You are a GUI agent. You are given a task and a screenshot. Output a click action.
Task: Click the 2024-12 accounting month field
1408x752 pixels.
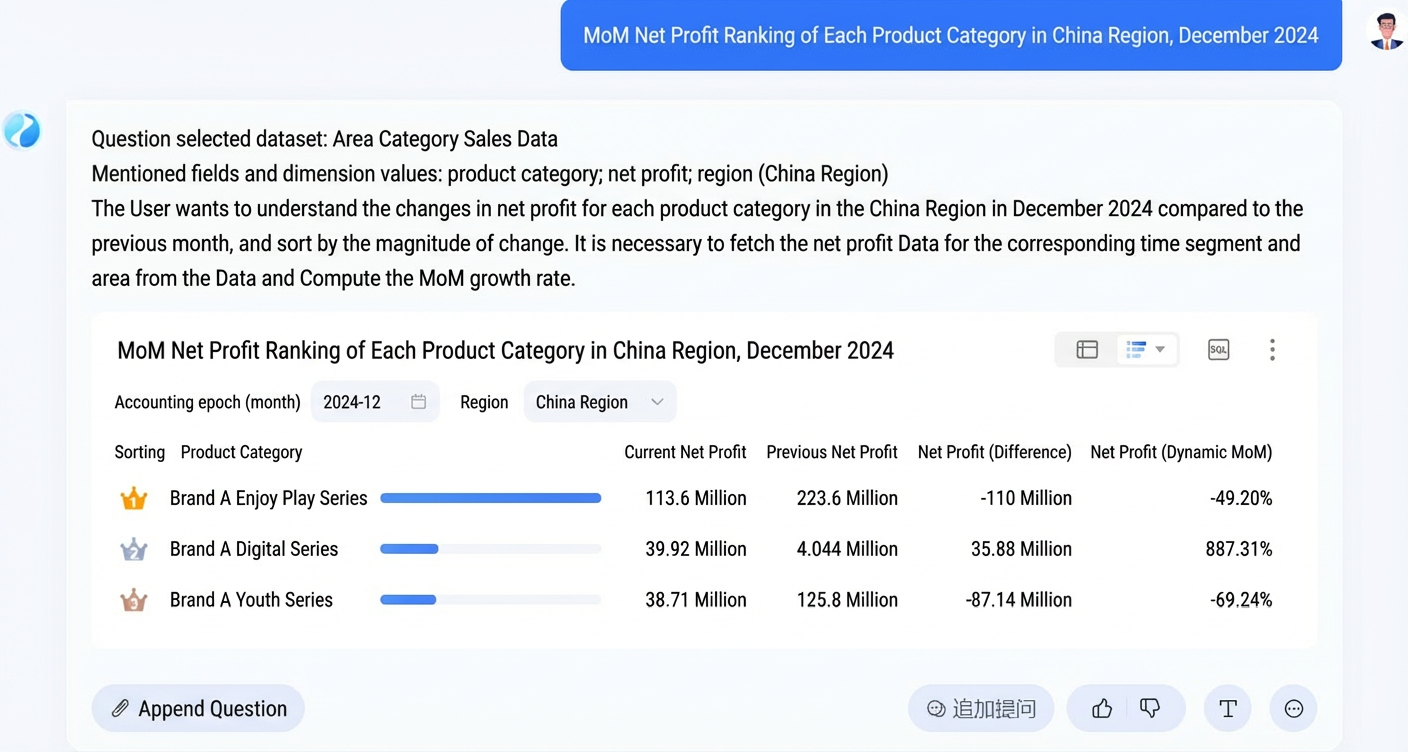click(x=375, y=402)
